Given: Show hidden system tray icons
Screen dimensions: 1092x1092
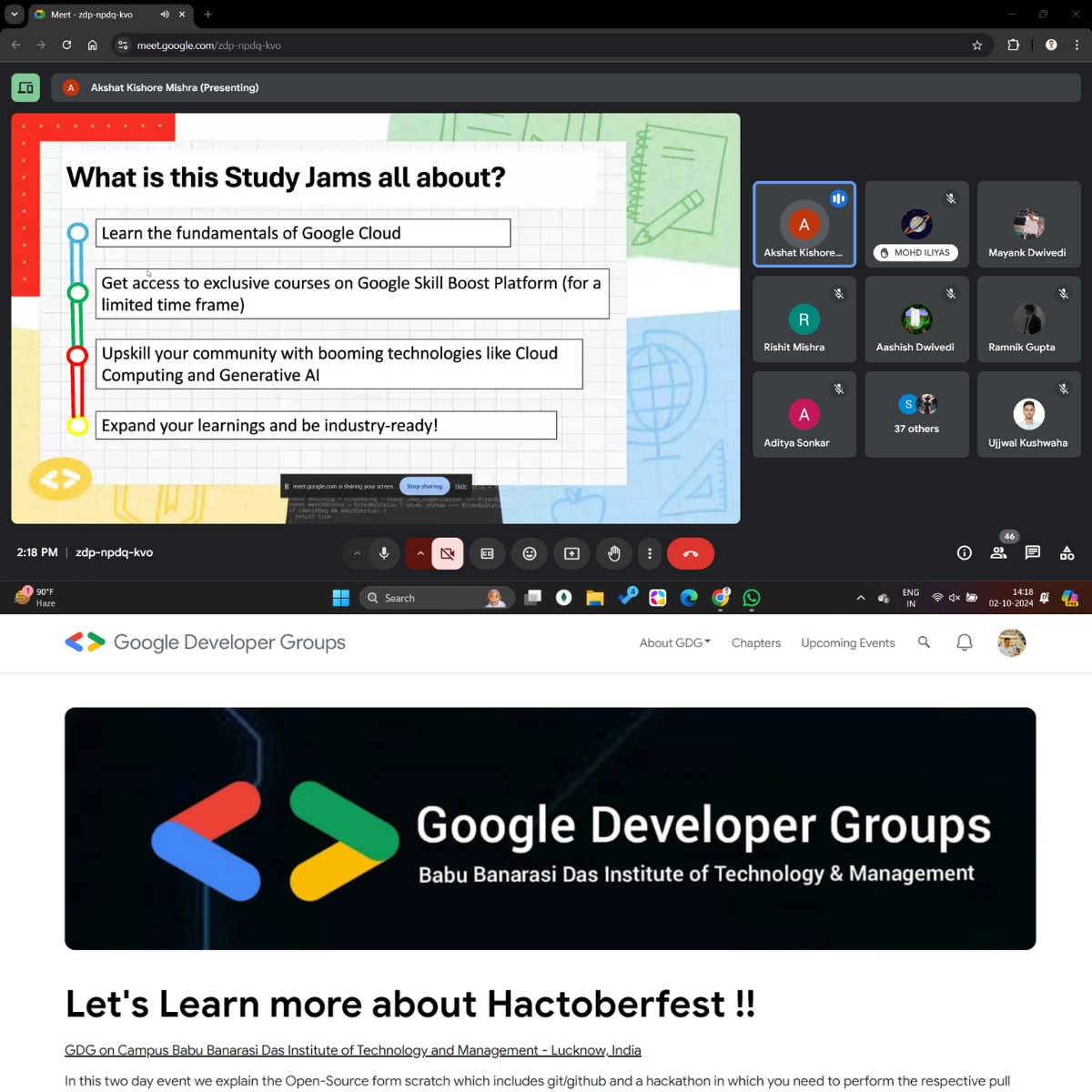Looking at the screenshot, I should coord(861,598).
